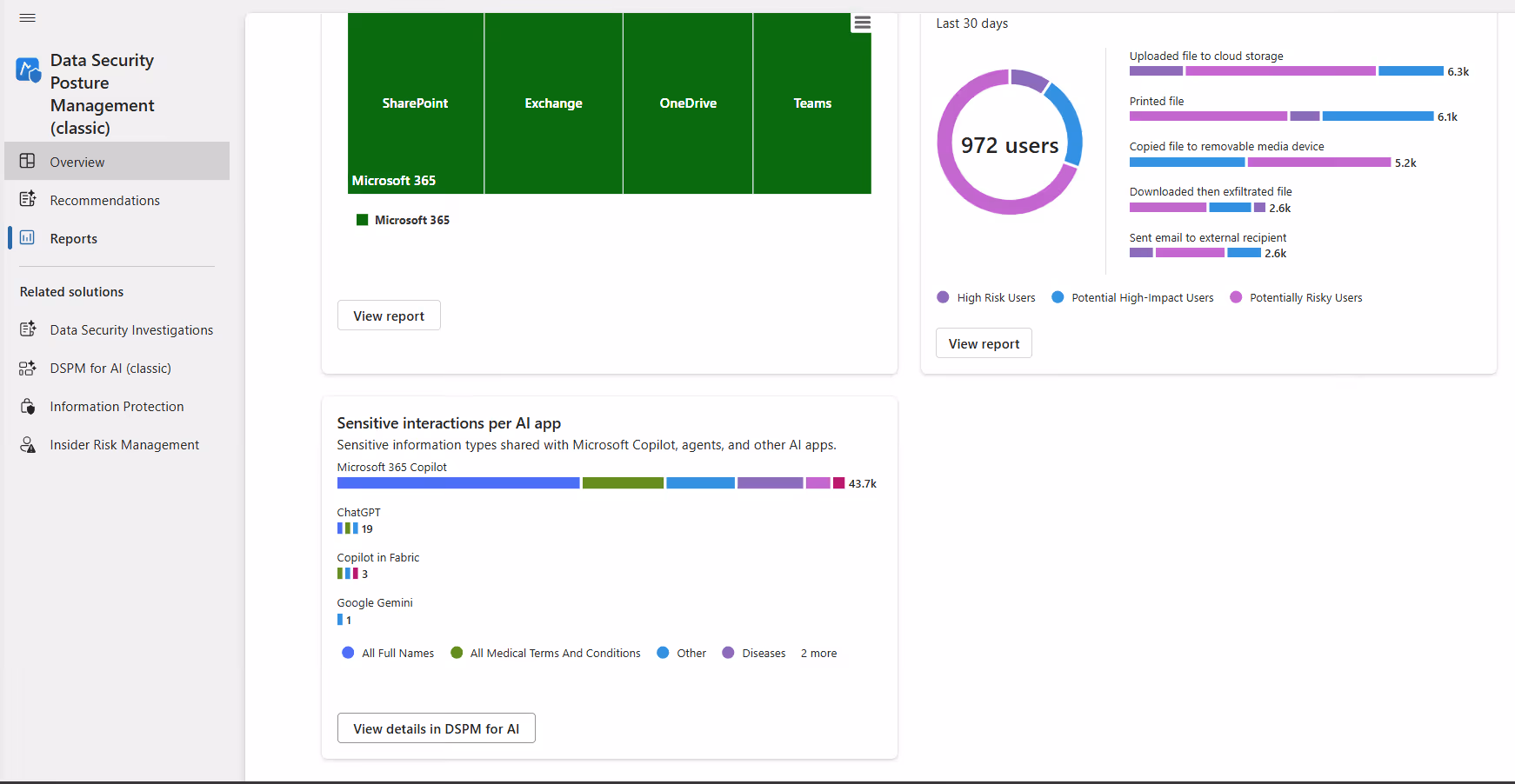Click the Insider Risk Management person icon
Screen dimensions: 1515x784
(x=28, y=444)
